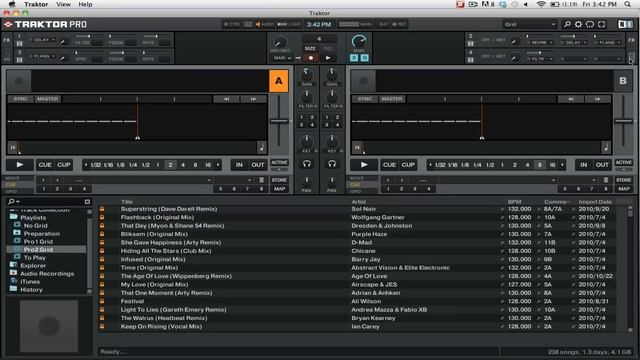The image size is (640, 360).
Task: Enable headphone cue for left mixer channel
Action: coord(307,164)
